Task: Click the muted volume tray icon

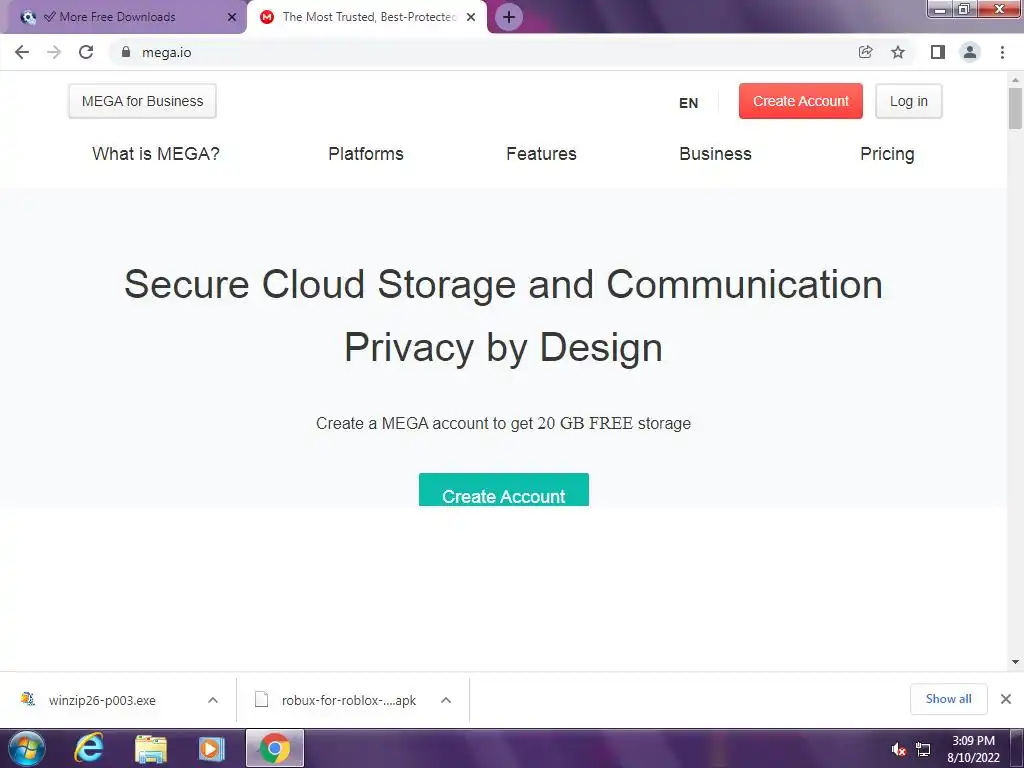Action: point(899,750)
